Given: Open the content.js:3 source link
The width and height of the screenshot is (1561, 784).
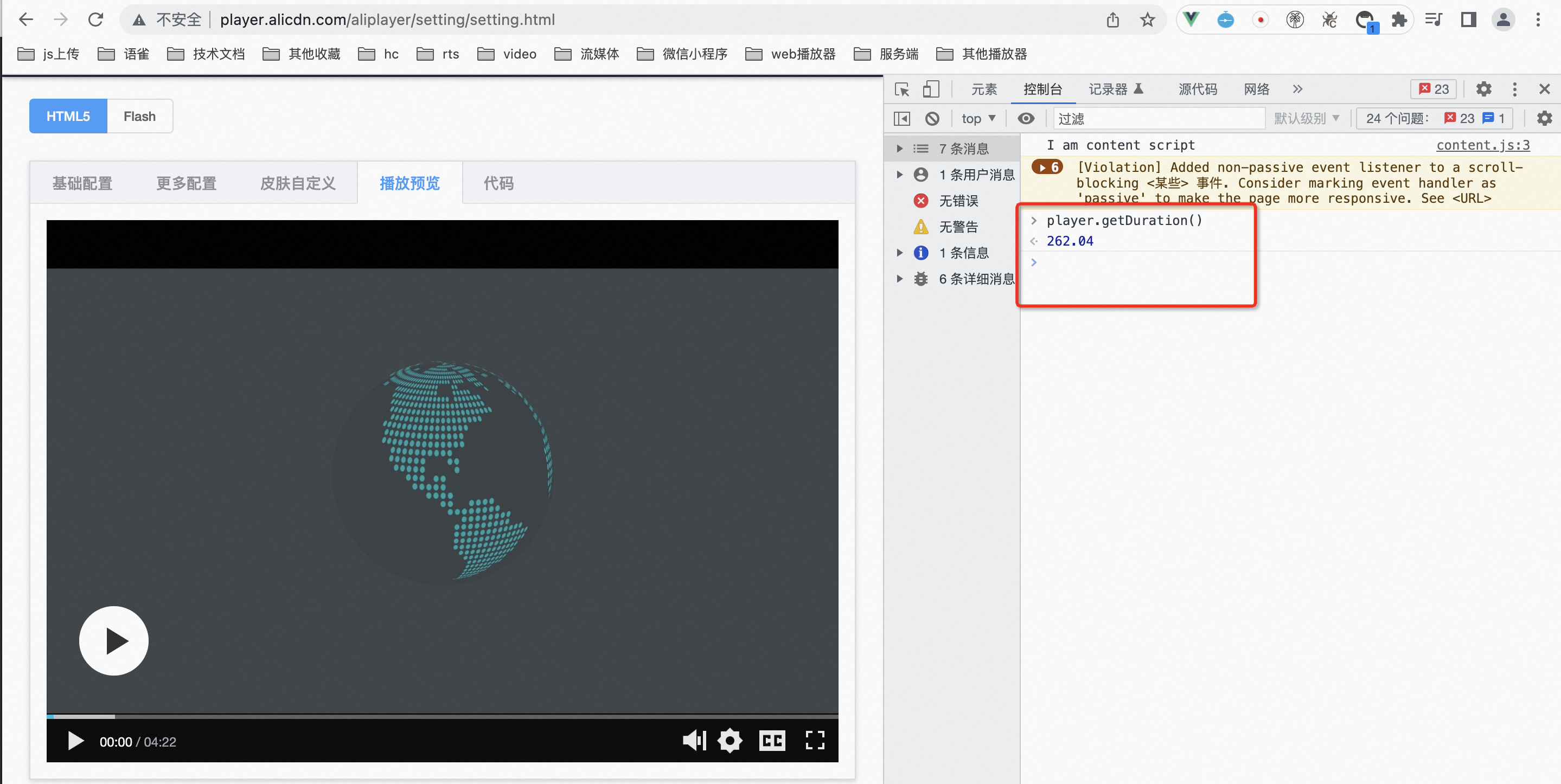Looking at the screenshot, I should pos(1483,145).
